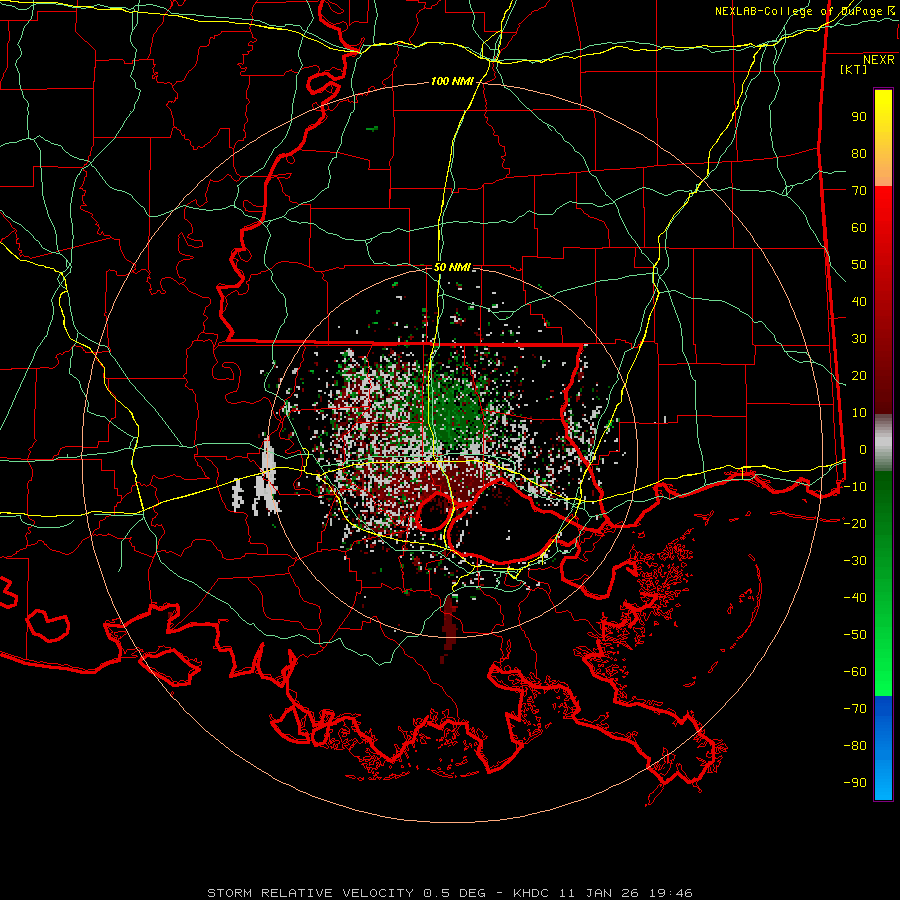Click the positive 80 scale value

(859, 154)
